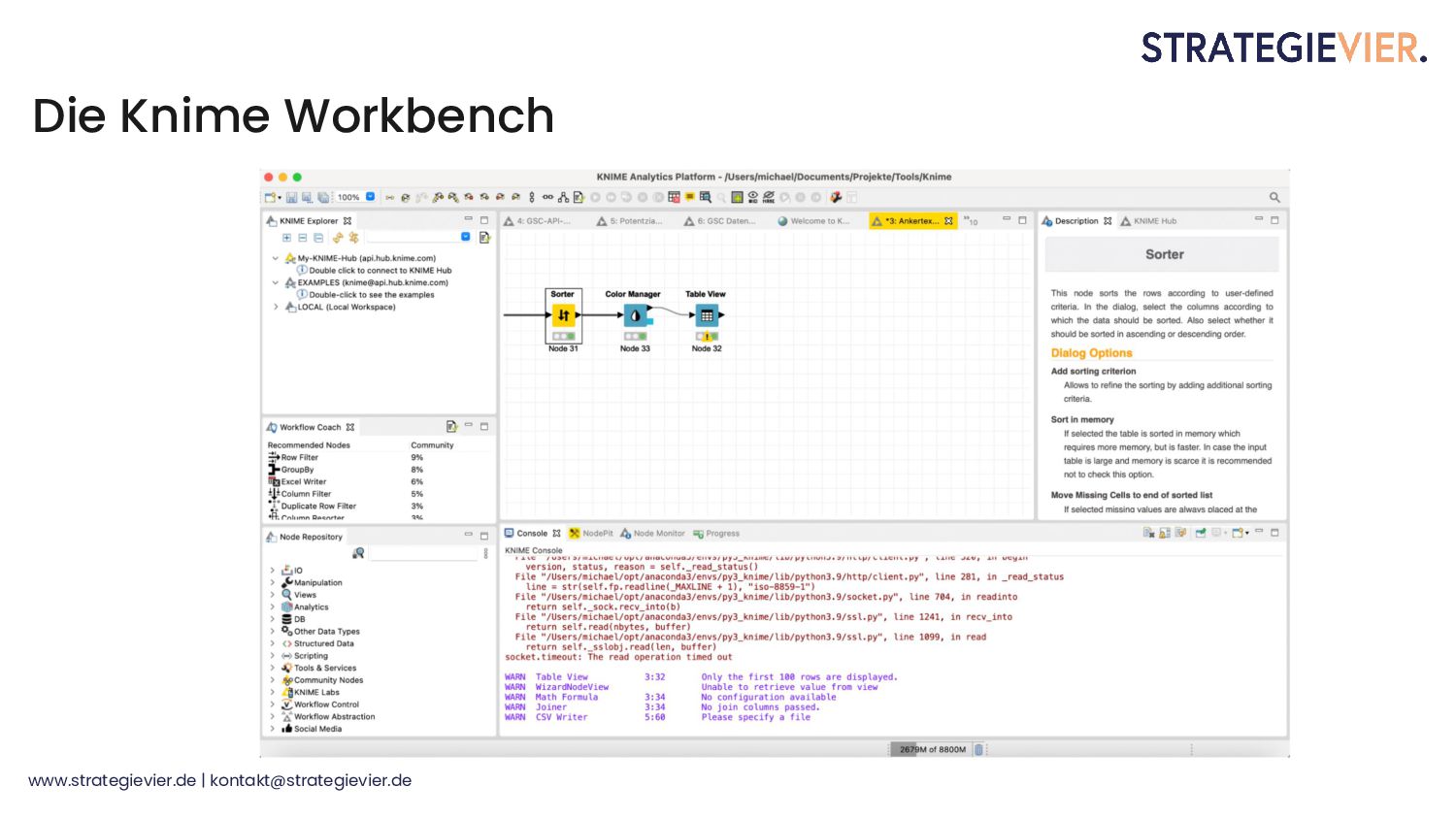Screen dimensions: 1456x819
Task: Select the Table View node
Action: [707, 315]
